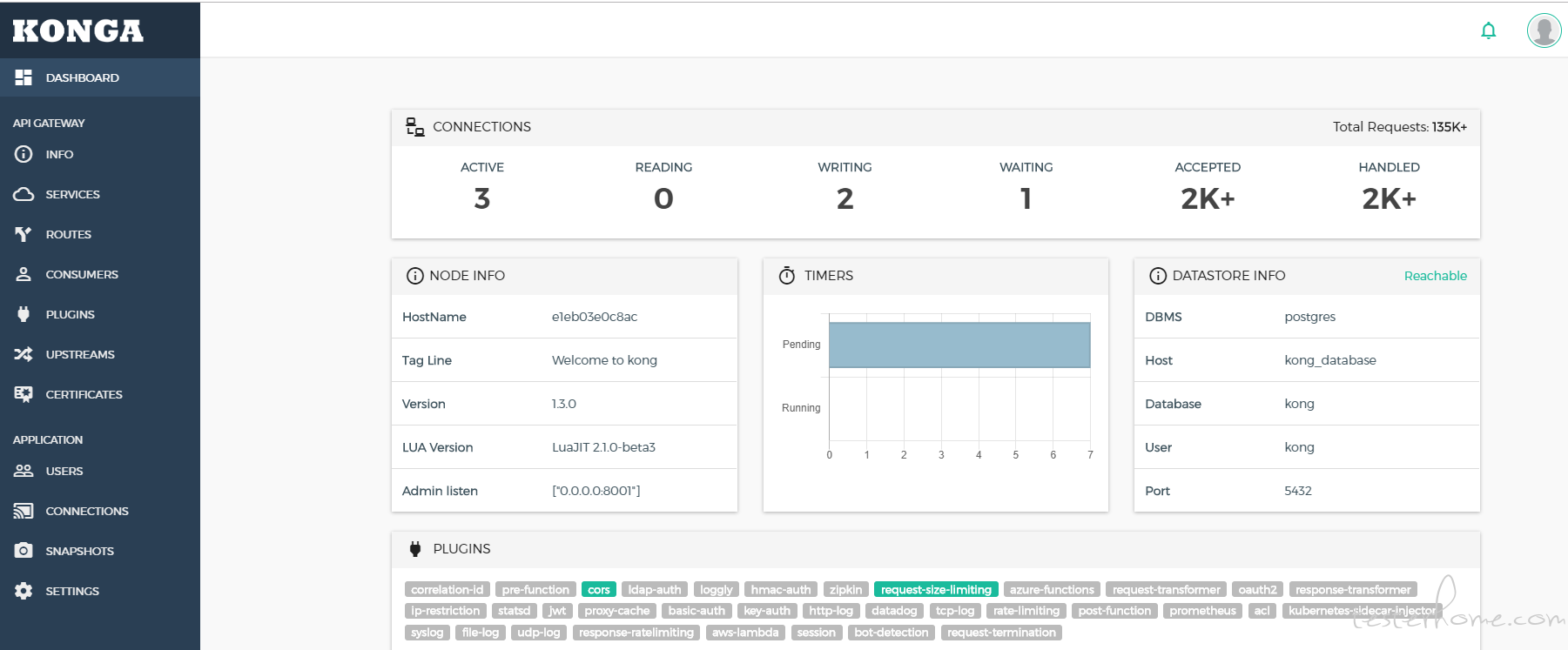Open the Users page
The image size is (1568, 650).
tap(100, 471)
